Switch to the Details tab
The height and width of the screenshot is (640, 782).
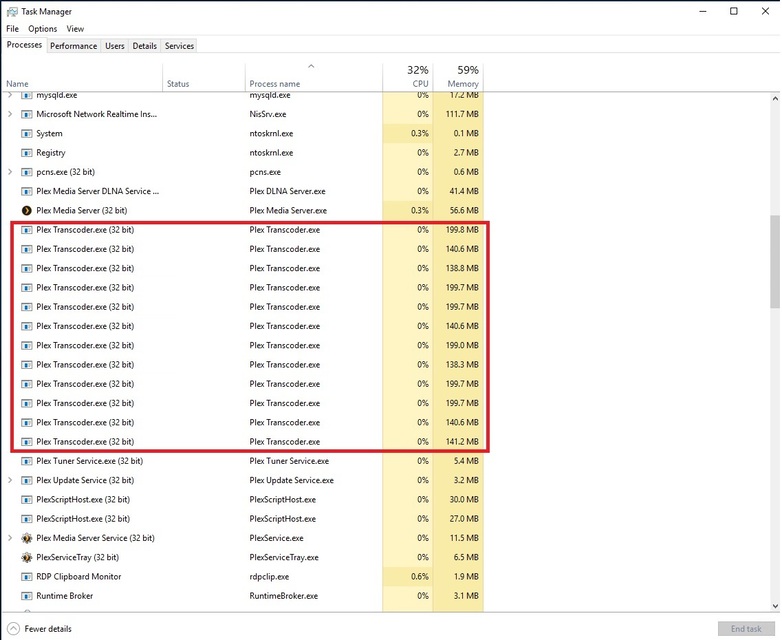tap(145, 46)
